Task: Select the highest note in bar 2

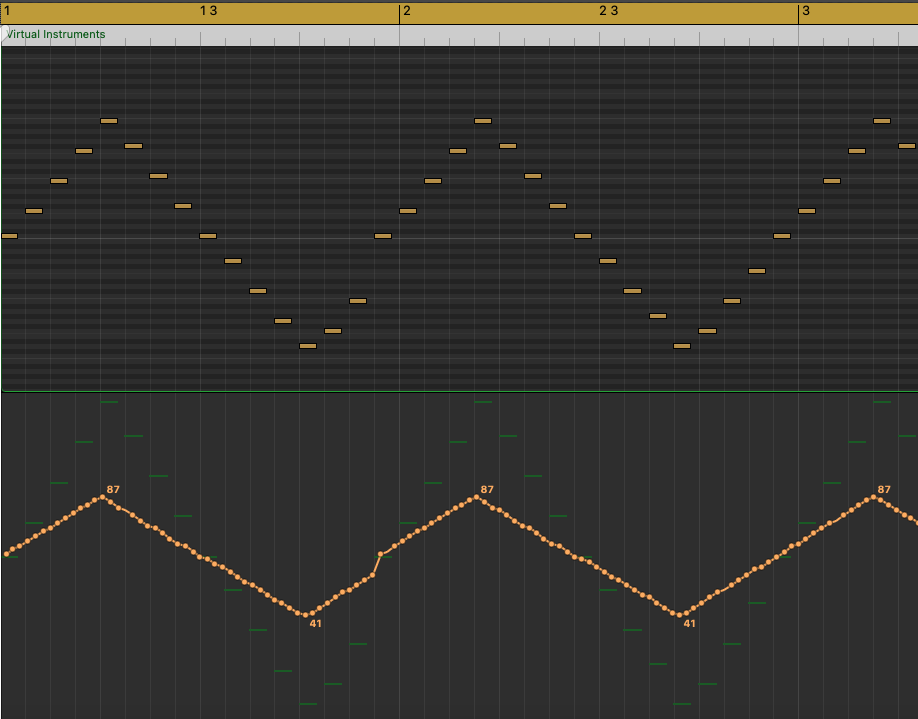Action: pyautogui.click(x=483, y=121)
